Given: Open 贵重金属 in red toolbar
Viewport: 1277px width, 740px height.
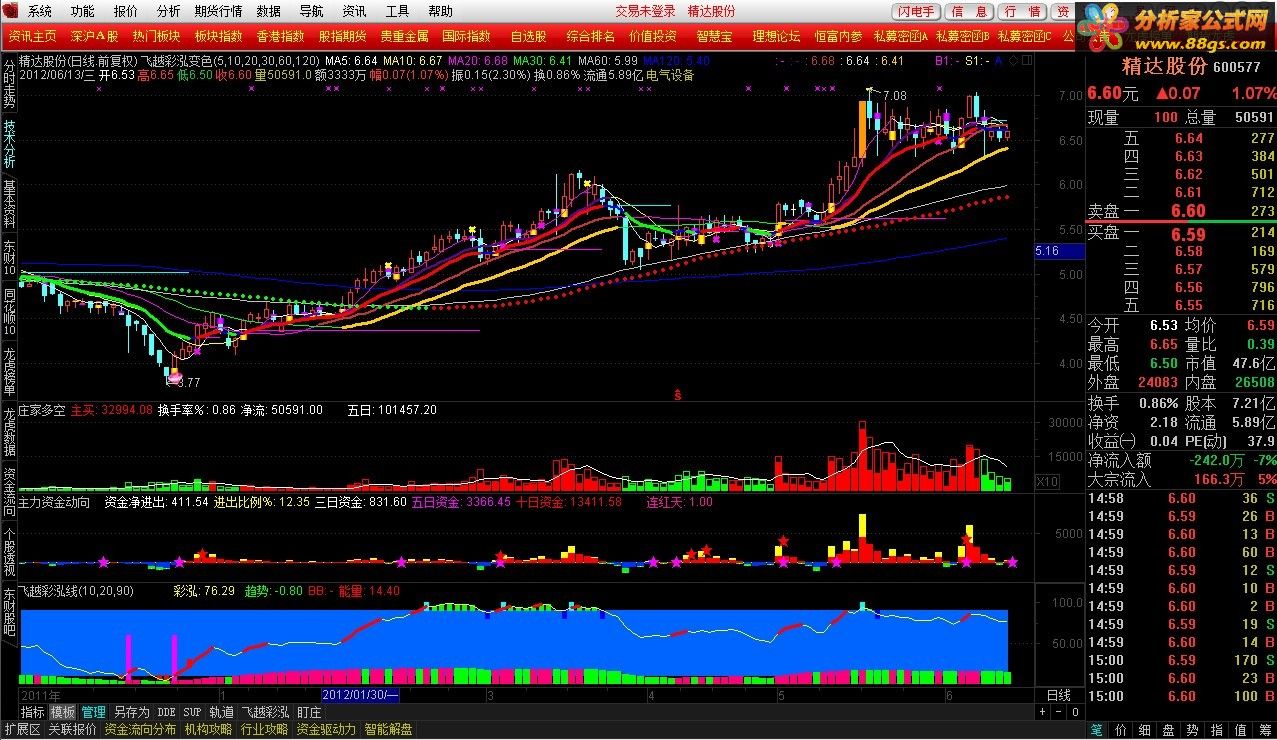Looking at the screenshot, I should click(404, 36).
